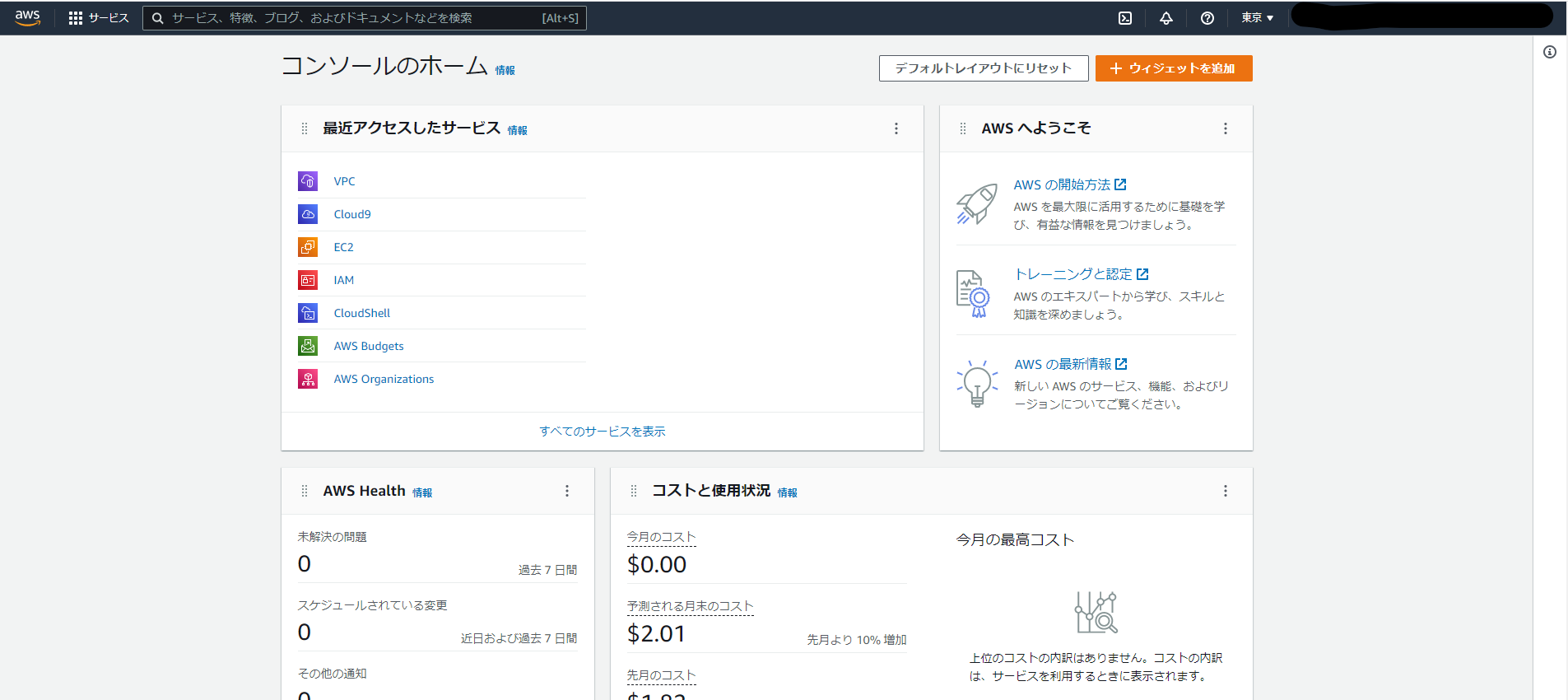Viewport: 1568px width, 700px height.
Task: Open the AWS Budgets link
Action: click(x=369, y=346)
